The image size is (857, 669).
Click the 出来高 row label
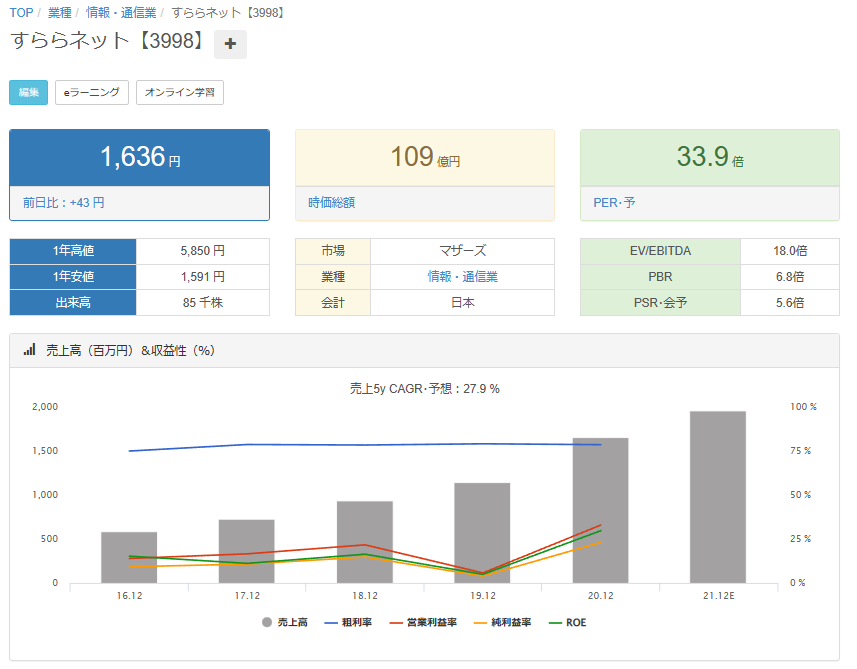coord(73,302)
